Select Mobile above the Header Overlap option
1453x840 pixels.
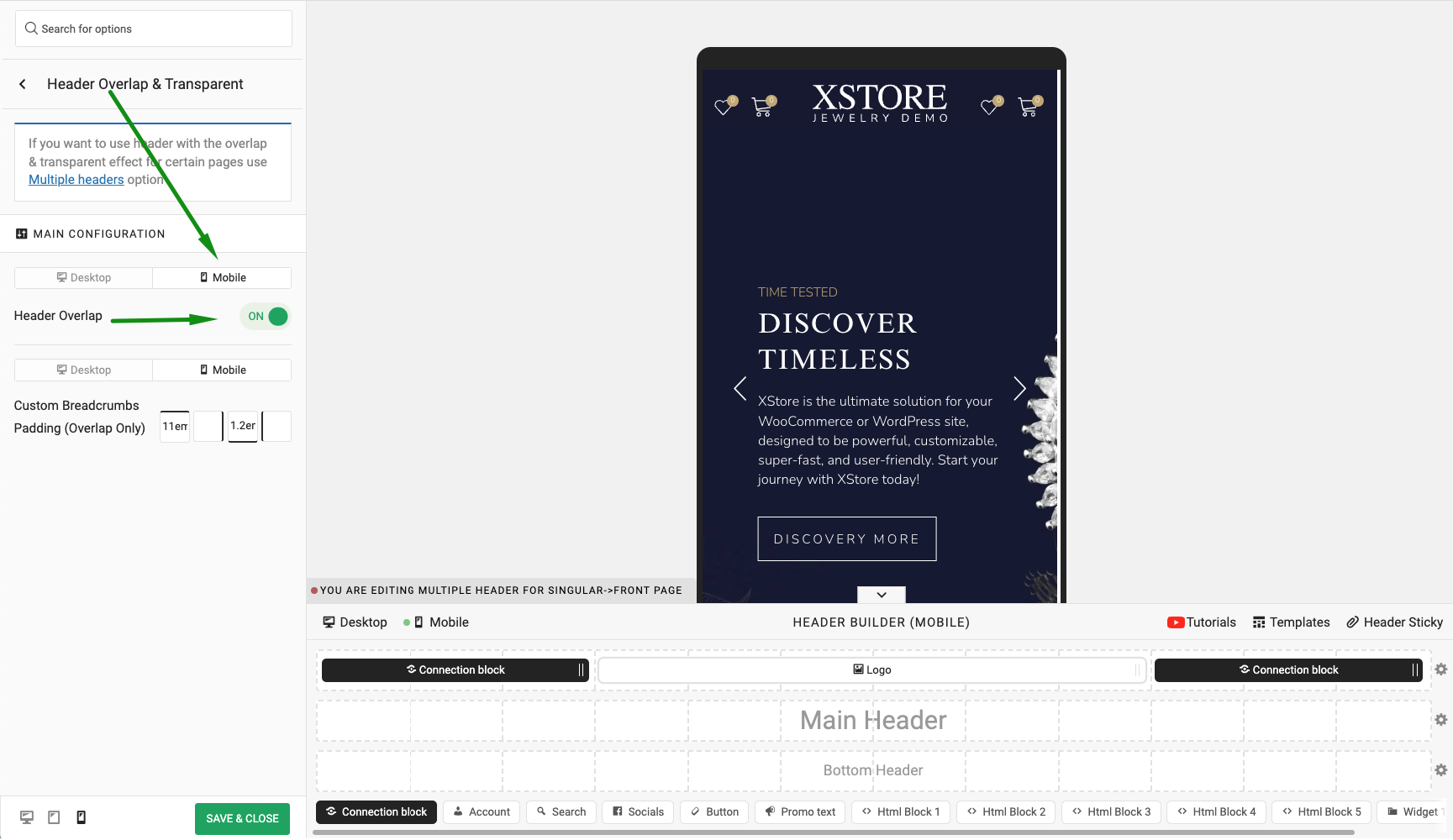tap(223, 278)
